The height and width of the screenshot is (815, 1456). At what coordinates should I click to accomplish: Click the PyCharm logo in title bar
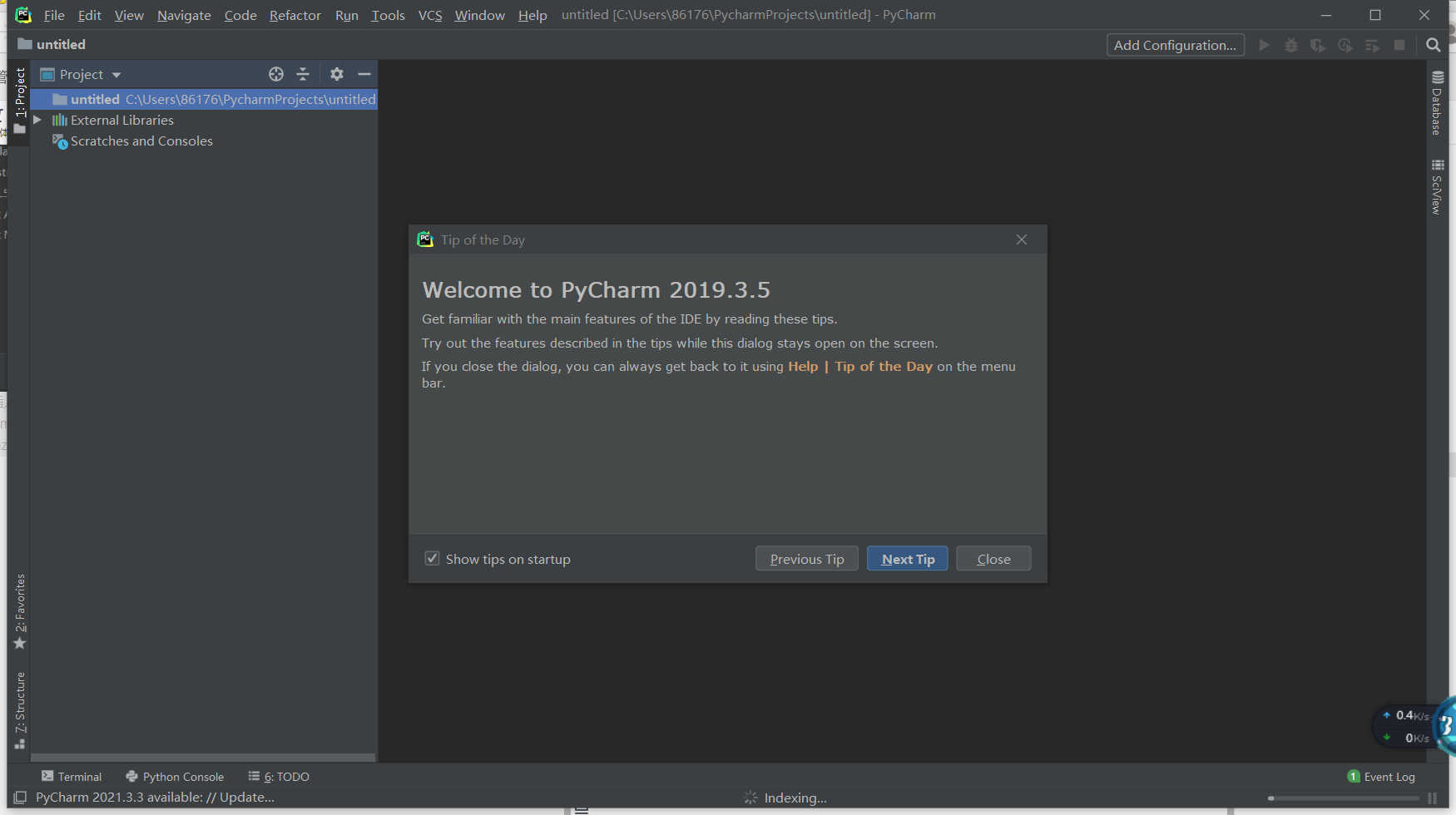23,15
